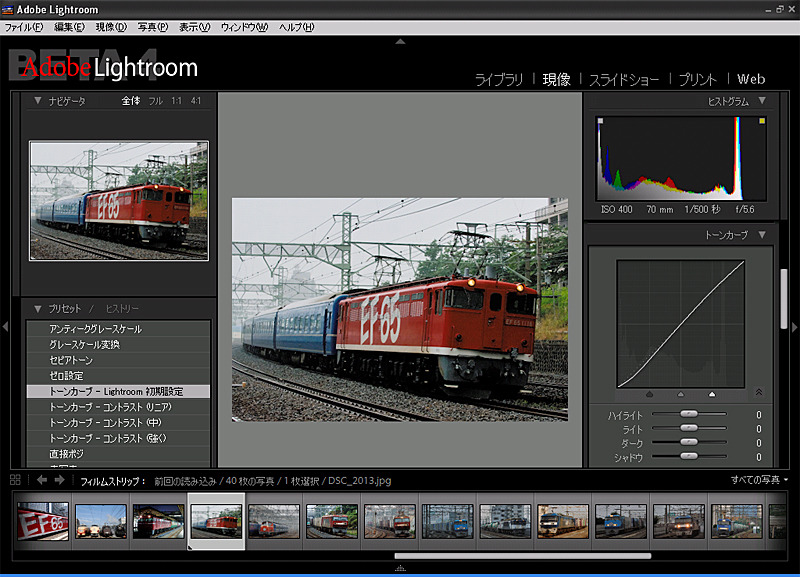The image size is (800, 577).
Task: Apply 直接ポジ preset
Action: (x=118, y=454)
